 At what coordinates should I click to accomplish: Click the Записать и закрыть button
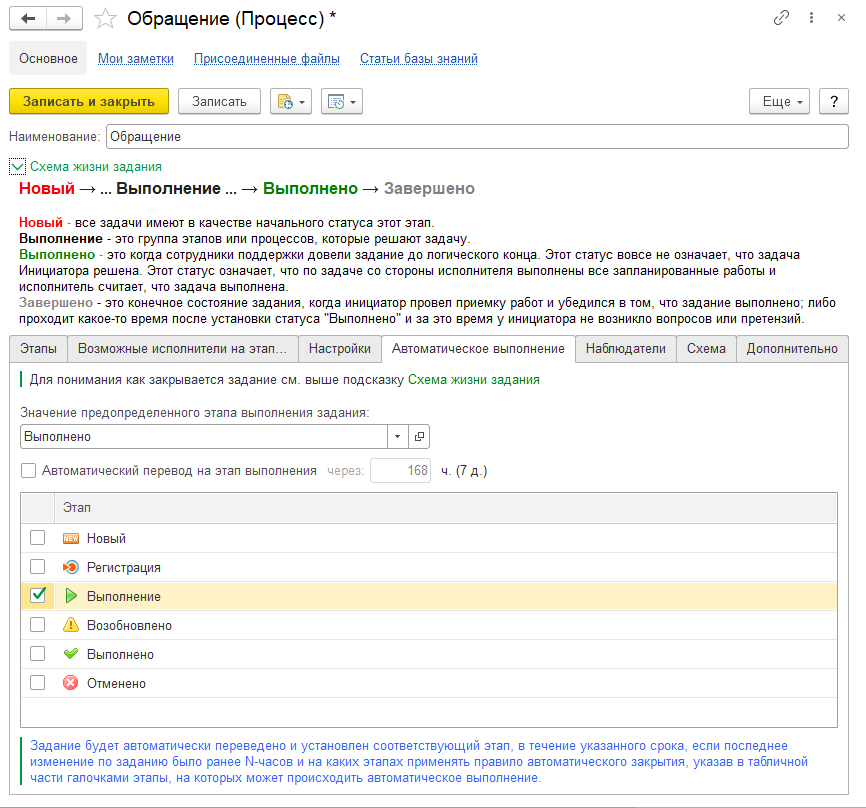point(89,101)
